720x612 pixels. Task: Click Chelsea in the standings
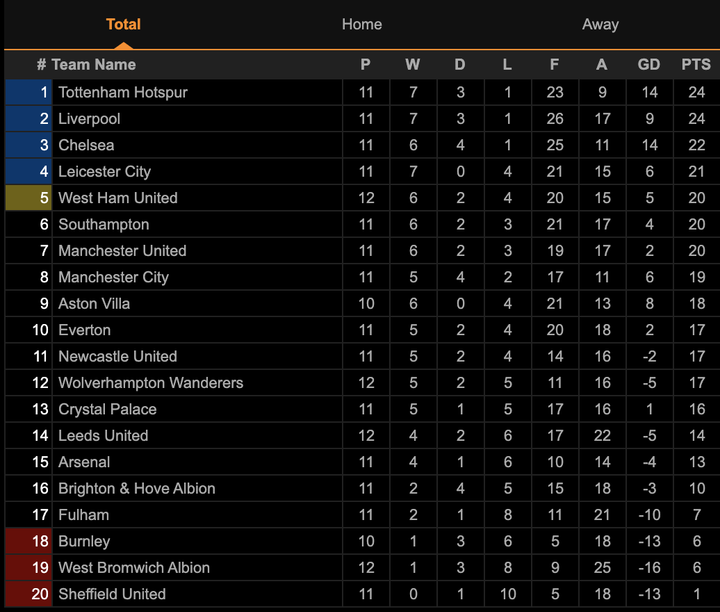[86, 145]
